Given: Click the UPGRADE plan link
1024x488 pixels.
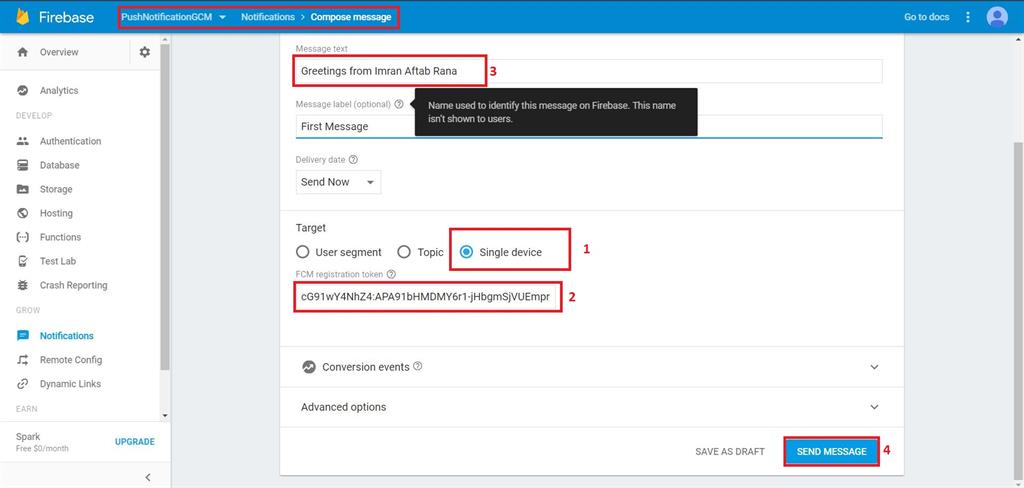Looking at the screenshot, I should coord(135,442).
